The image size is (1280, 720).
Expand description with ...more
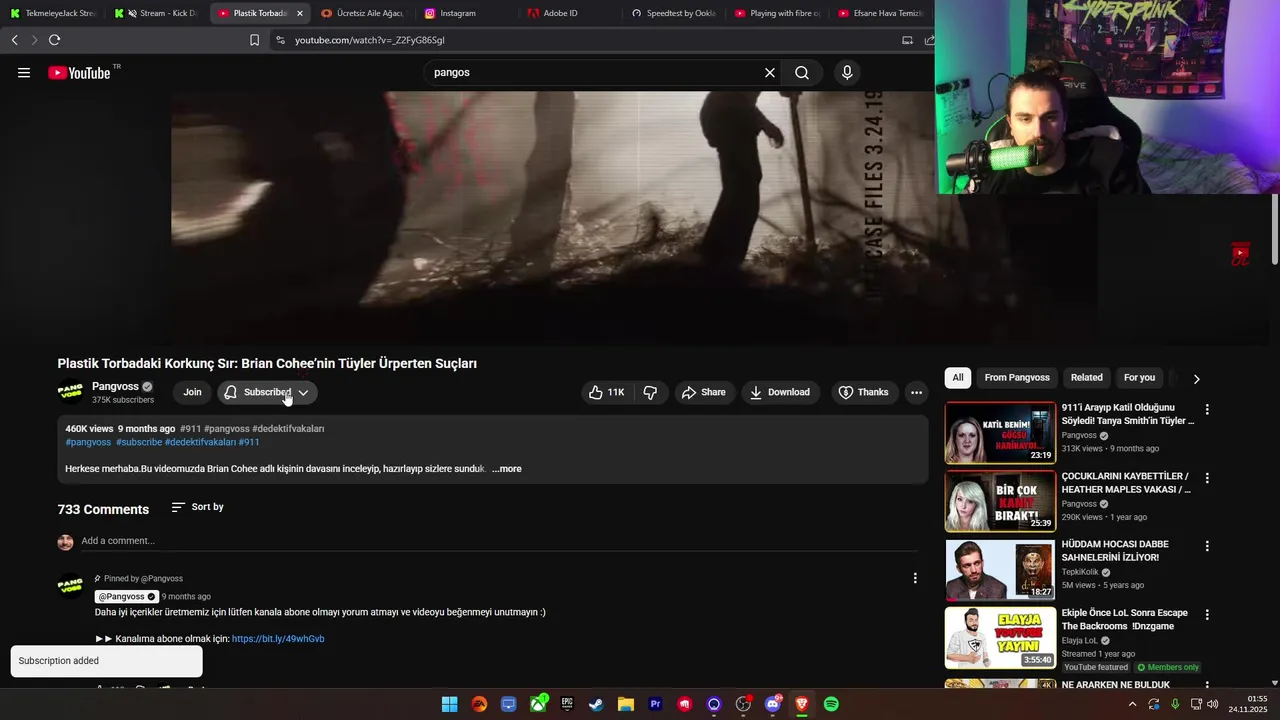(x=506, y=469)
